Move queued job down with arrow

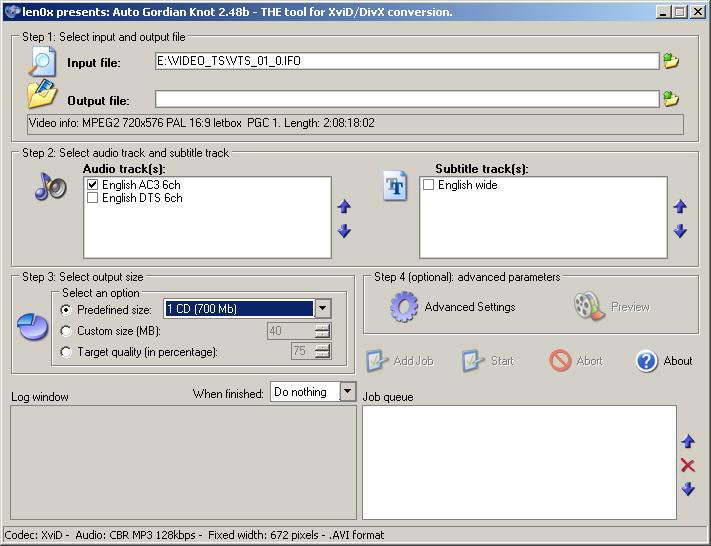tap(688, 489)
